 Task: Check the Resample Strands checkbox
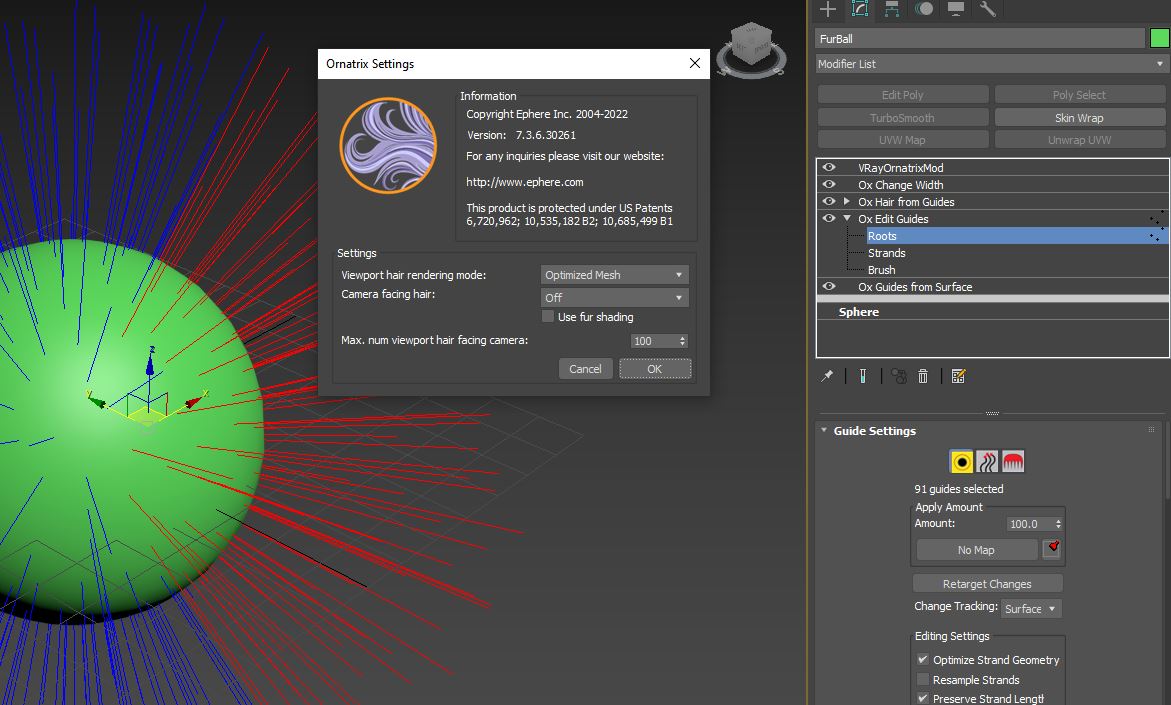pos(923,680)
